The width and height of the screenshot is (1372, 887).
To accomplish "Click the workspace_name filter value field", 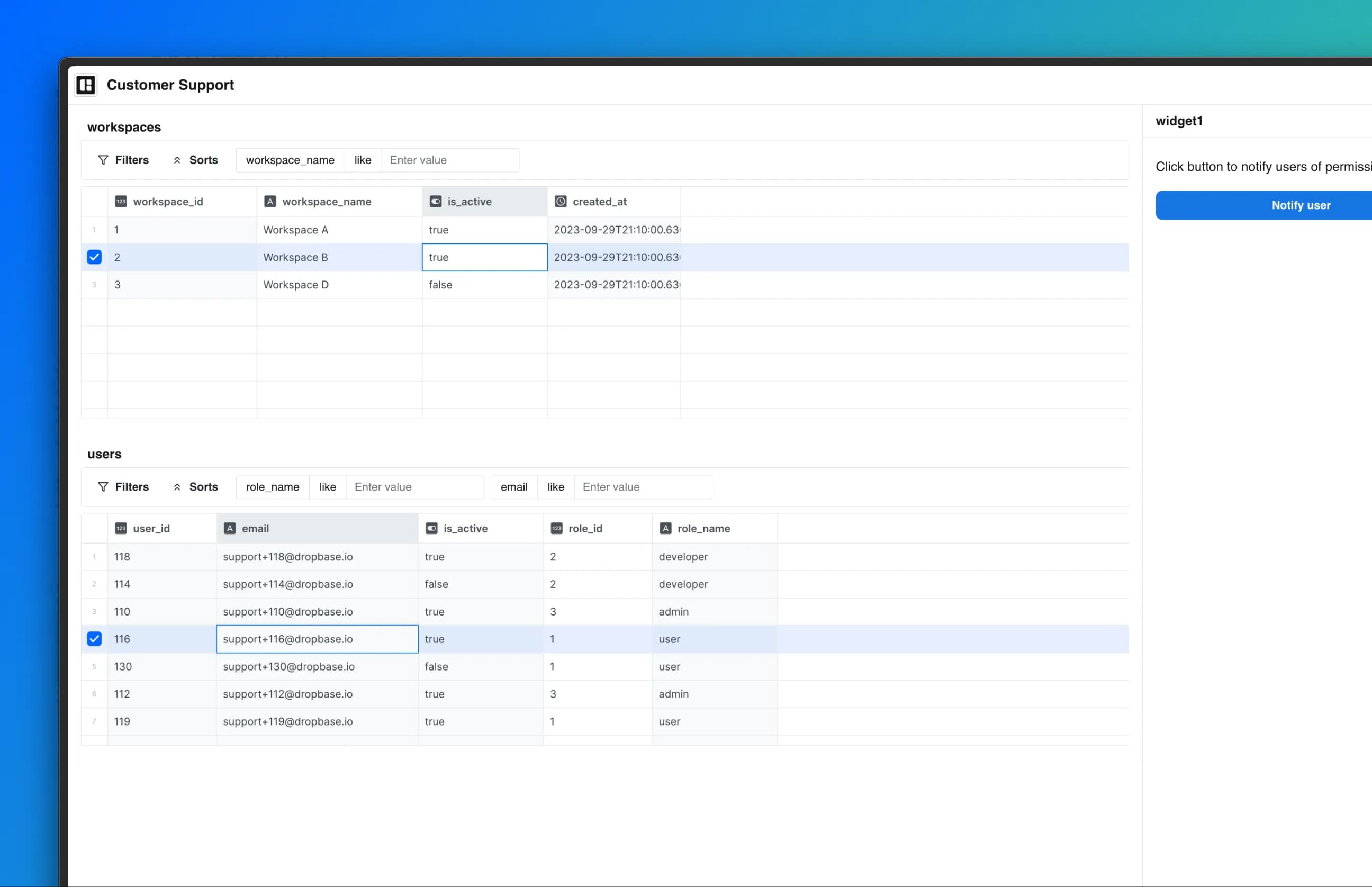I will coord(451,160).
